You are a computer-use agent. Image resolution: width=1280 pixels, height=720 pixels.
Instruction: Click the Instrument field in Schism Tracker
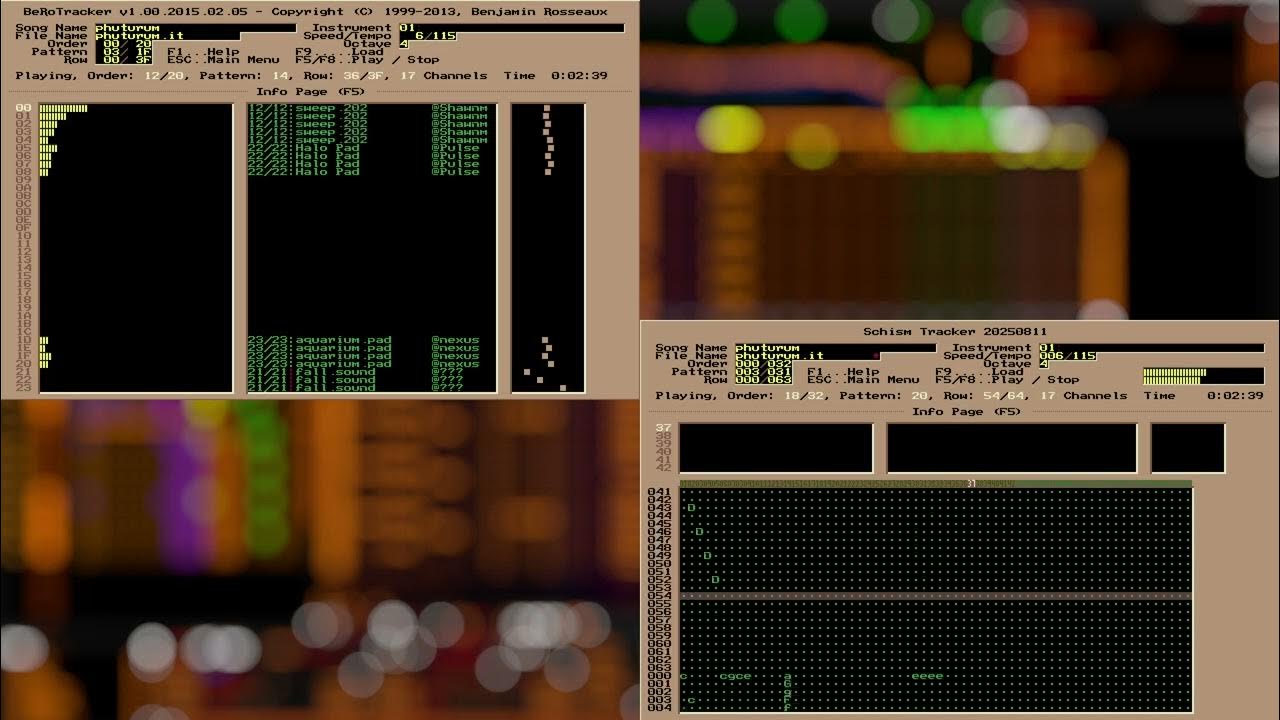pos(1151,348)
